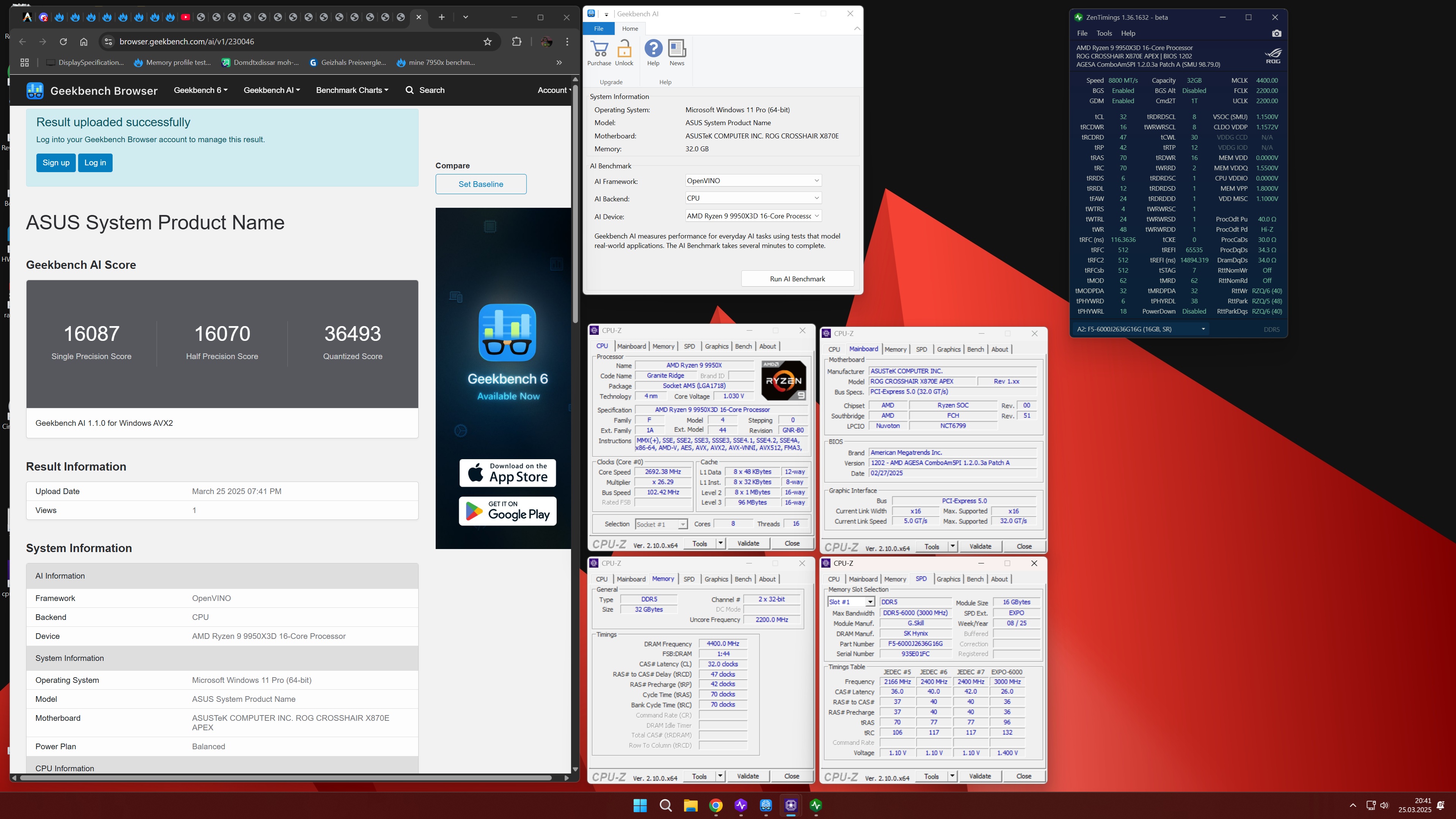Bookmark this page with the star icon
Image resolution: width=1456 pixels, height=819 pixels.
point(487,41)
